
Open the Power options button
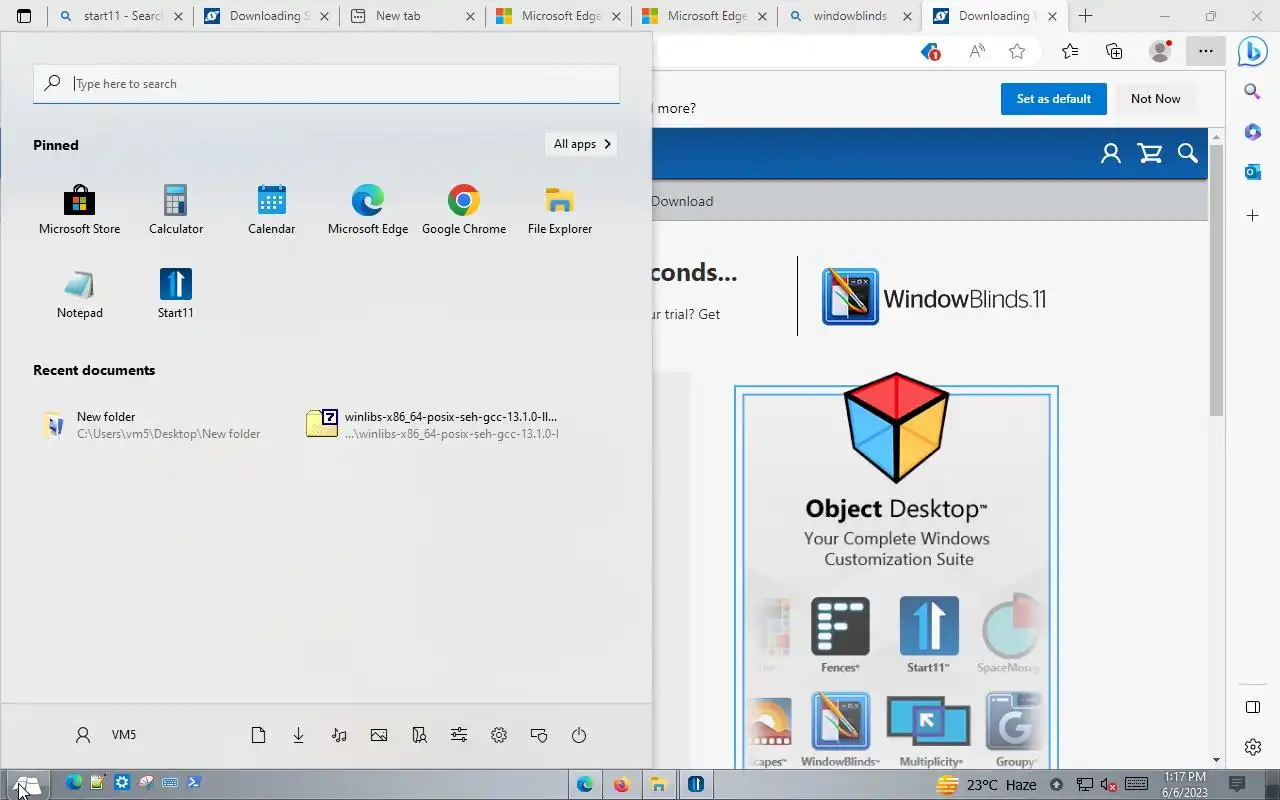579,735
